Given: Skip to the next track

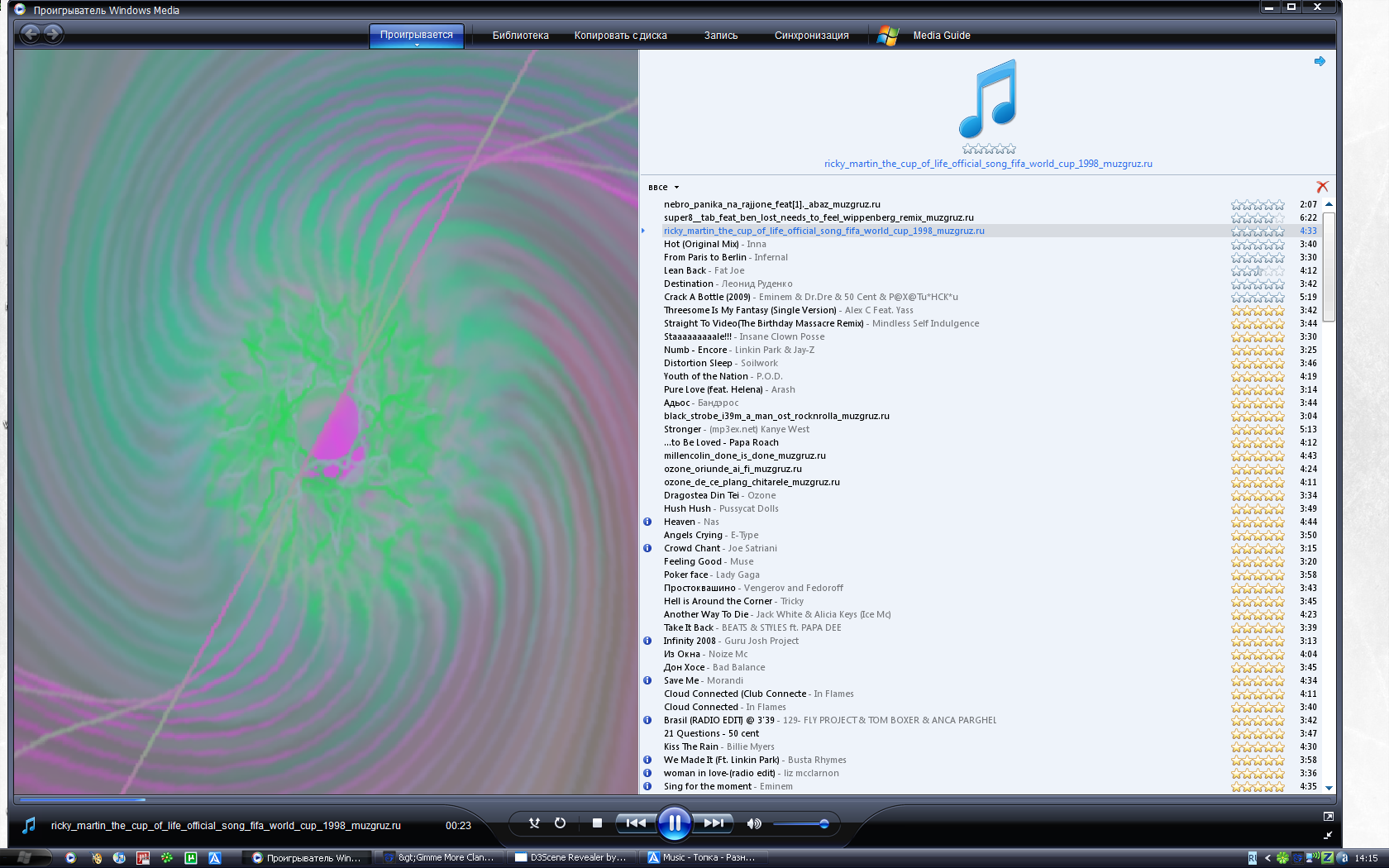Looking at the screenshot, I should [x=714, y=823].
